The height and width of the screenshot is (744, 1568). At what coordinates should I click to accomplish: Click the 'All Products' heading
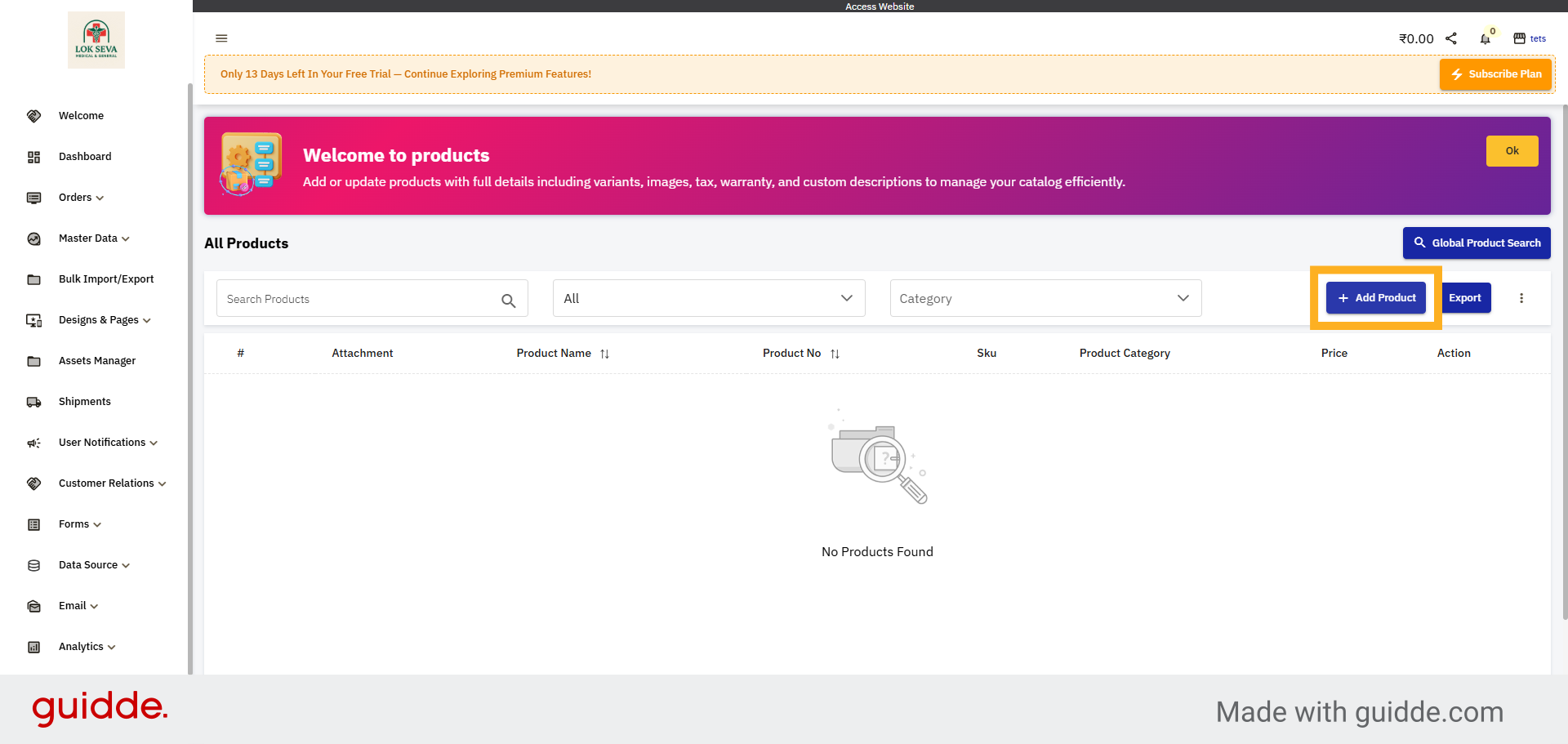(247, 243)
